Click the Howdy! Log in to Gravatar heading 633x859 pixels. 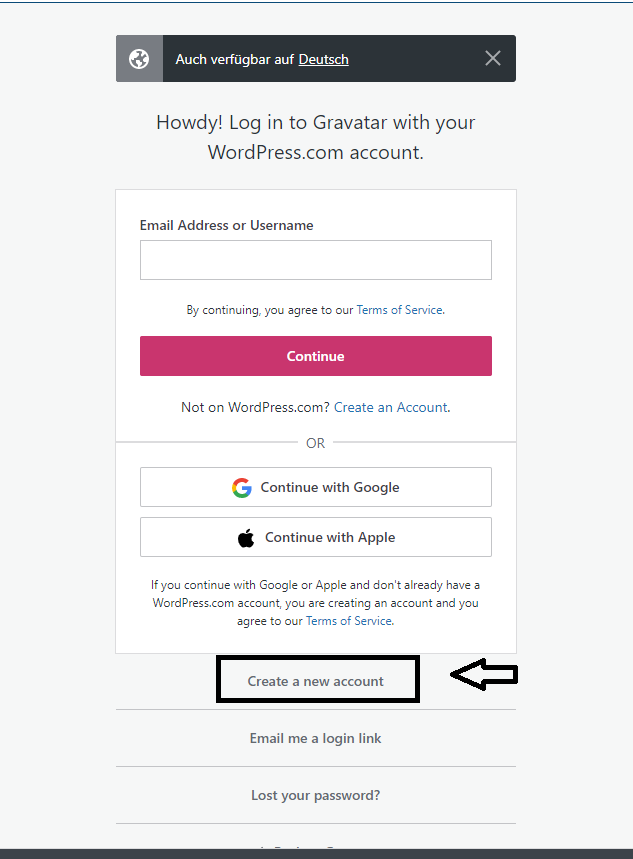pyautogui.click(x=315, y=137)
